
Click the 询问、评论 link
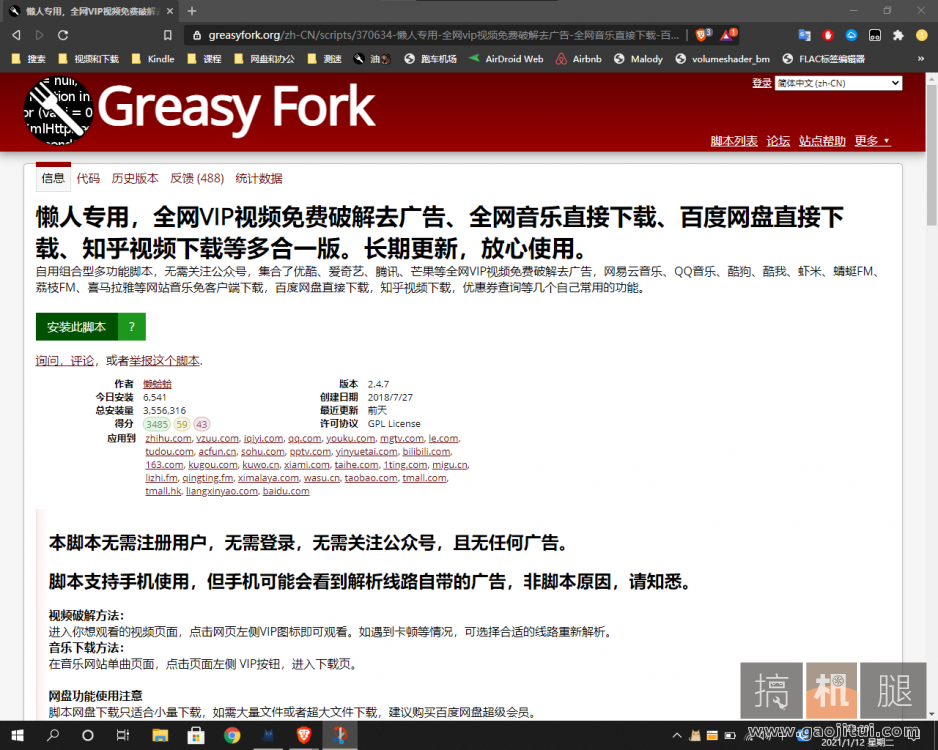(65, 361)
